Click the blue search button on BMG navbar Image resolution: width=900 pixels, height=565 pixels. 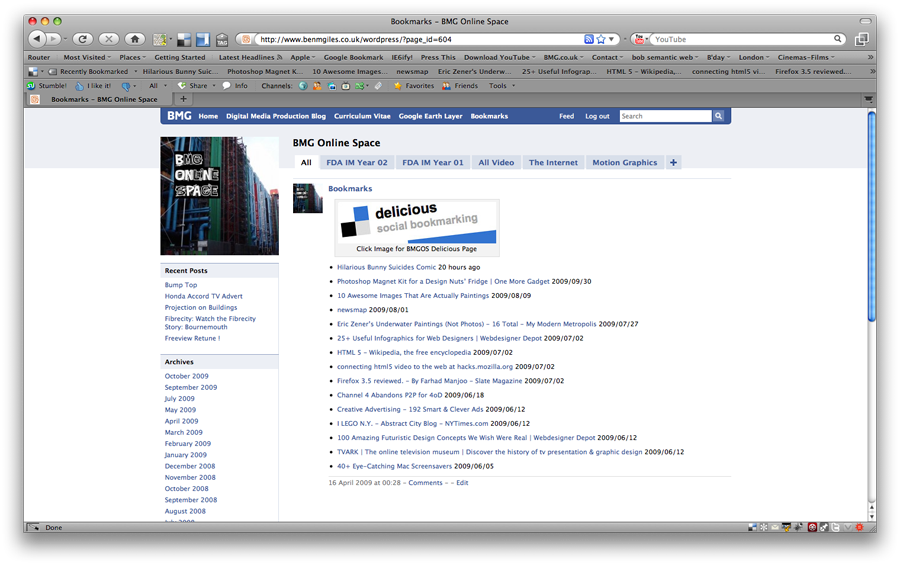(x=718, y=116)
